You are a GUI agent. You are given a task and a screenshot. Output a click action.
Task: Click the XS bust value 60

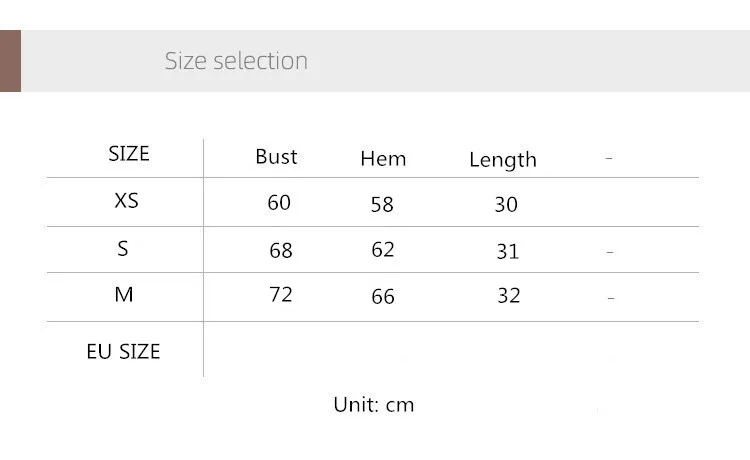279,202
